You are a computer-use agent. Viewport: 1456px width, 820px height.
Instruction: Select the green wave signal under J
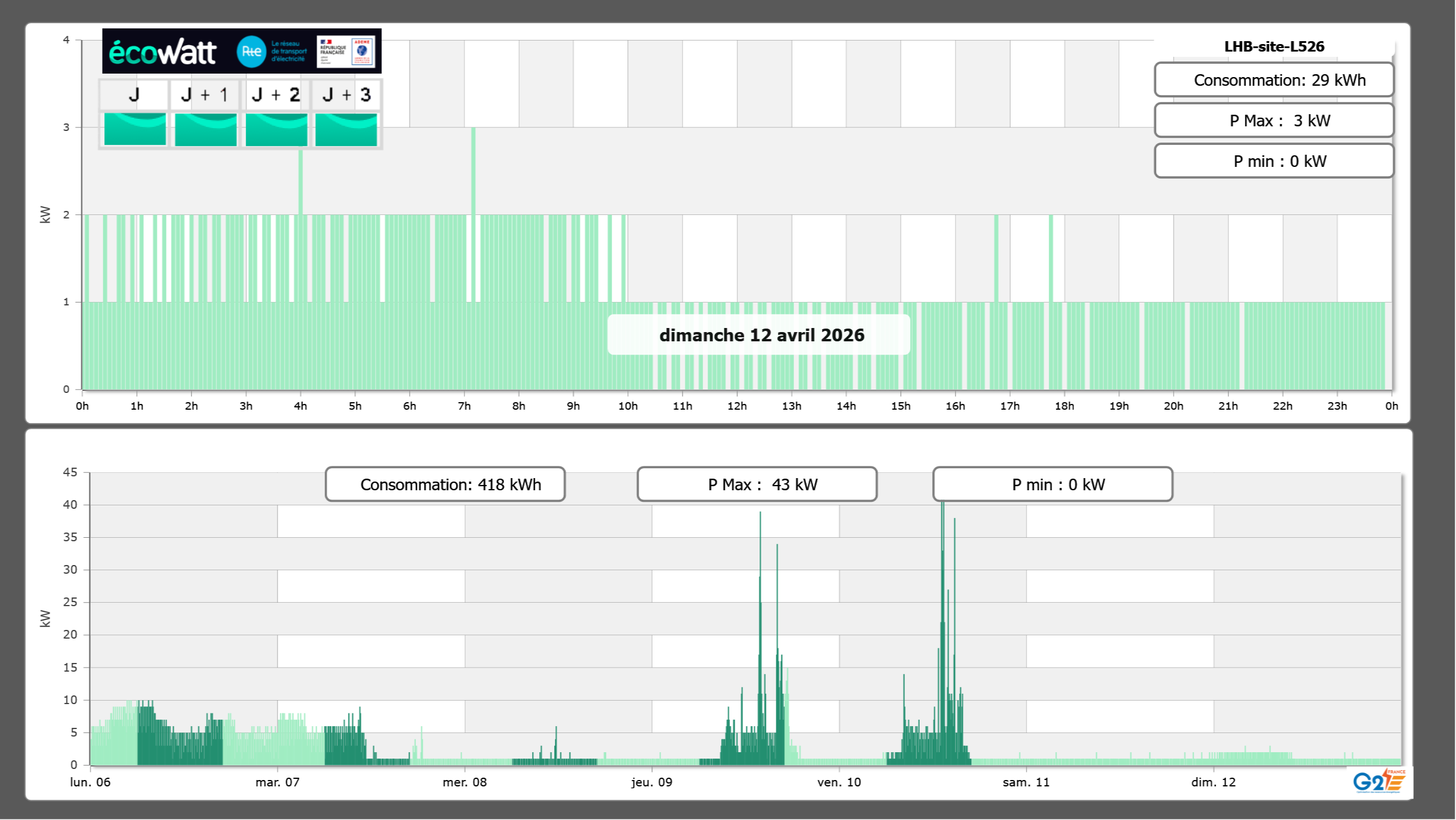click(135, 129)
